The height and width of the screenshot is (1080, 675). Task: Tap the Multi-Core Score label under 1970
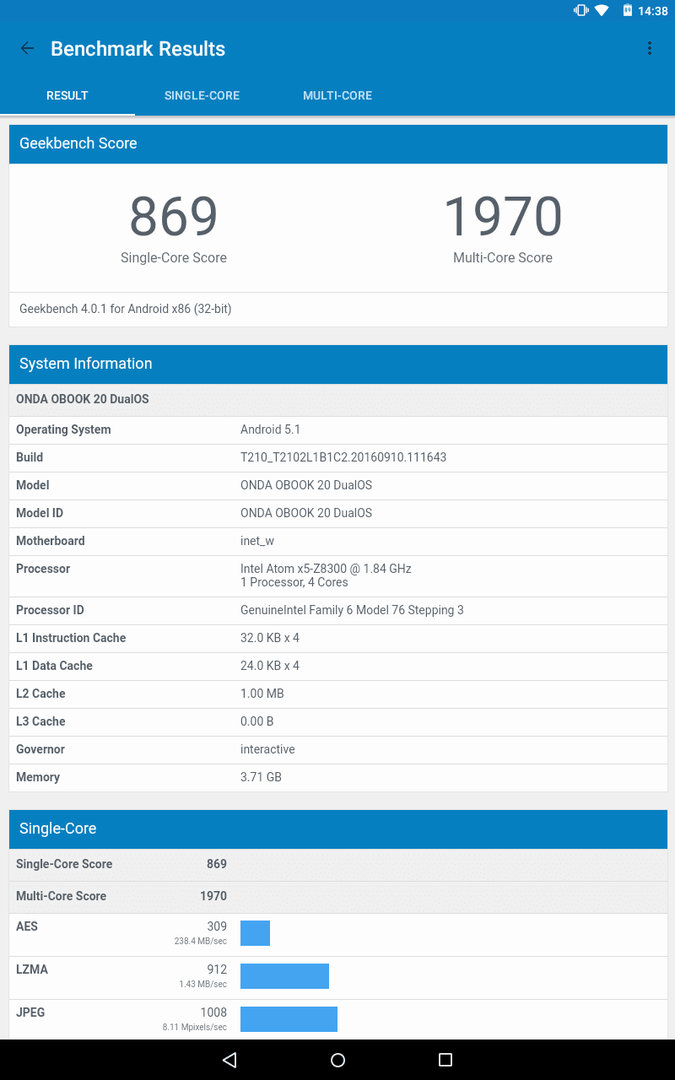[x=503, y=258]
